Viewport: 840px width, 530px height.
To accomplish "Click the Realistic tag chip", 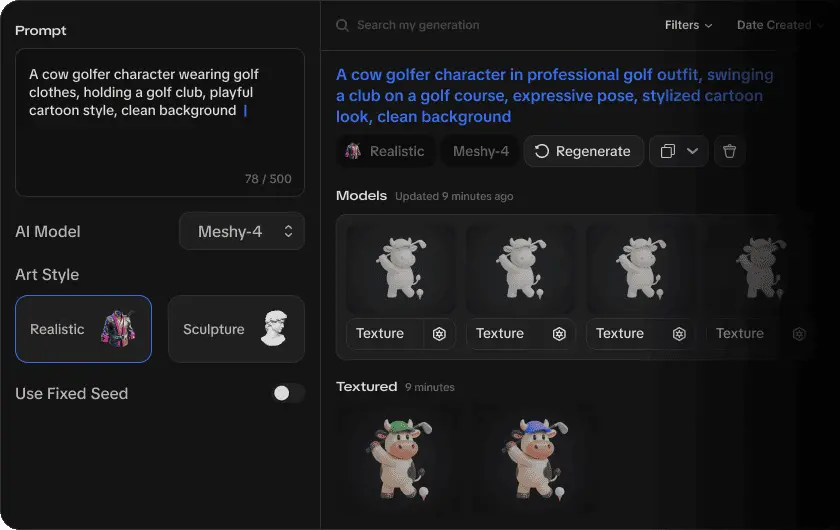I will point(386,151).
